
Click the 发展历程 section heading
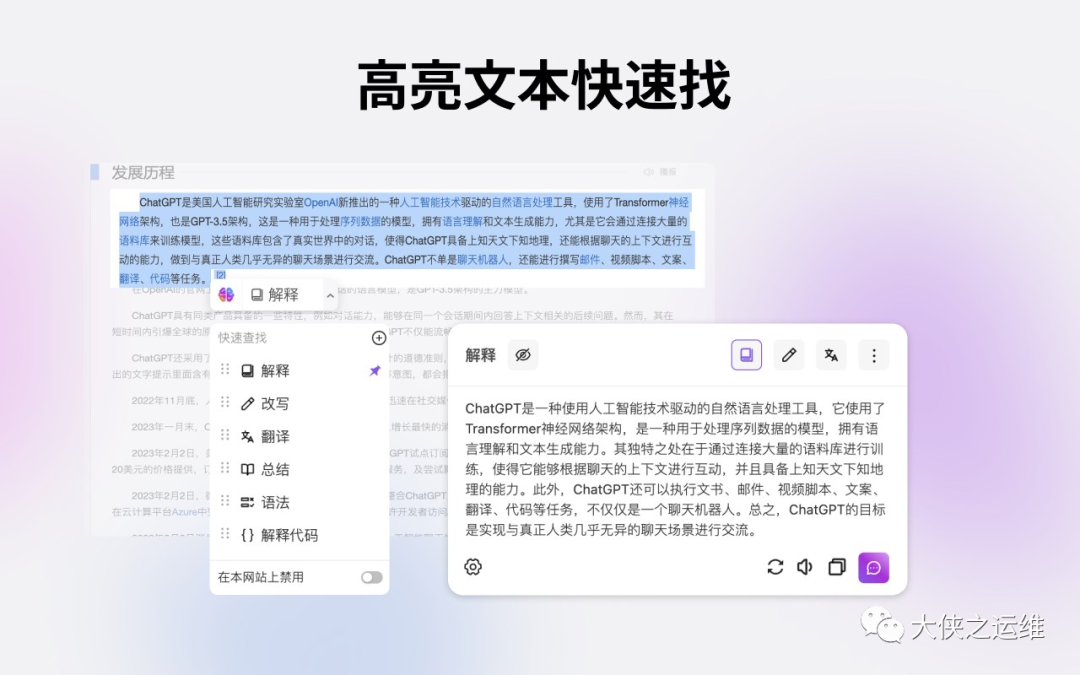143,172
